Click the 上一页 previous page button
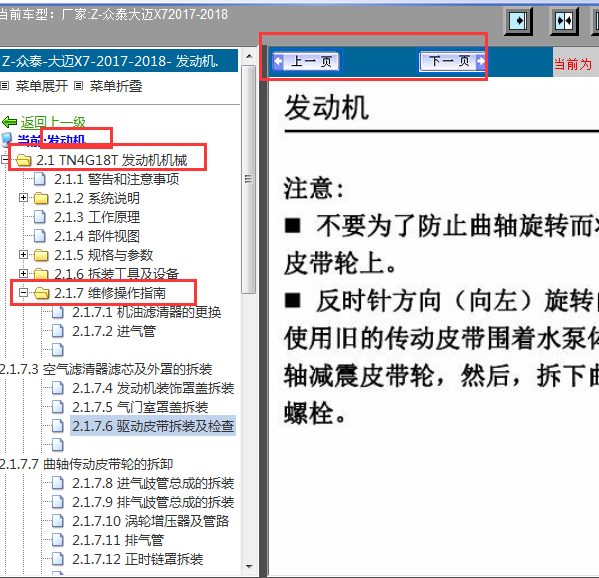 tap(306, 61)
